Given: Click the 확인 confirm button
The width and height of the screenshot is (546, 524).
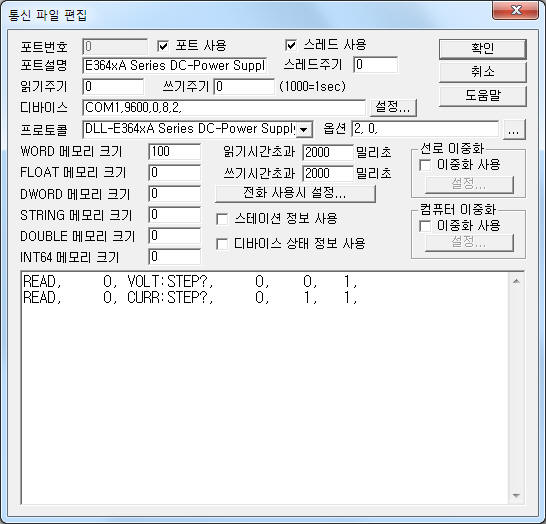Looking at the screenshot, I should [482, 48].
